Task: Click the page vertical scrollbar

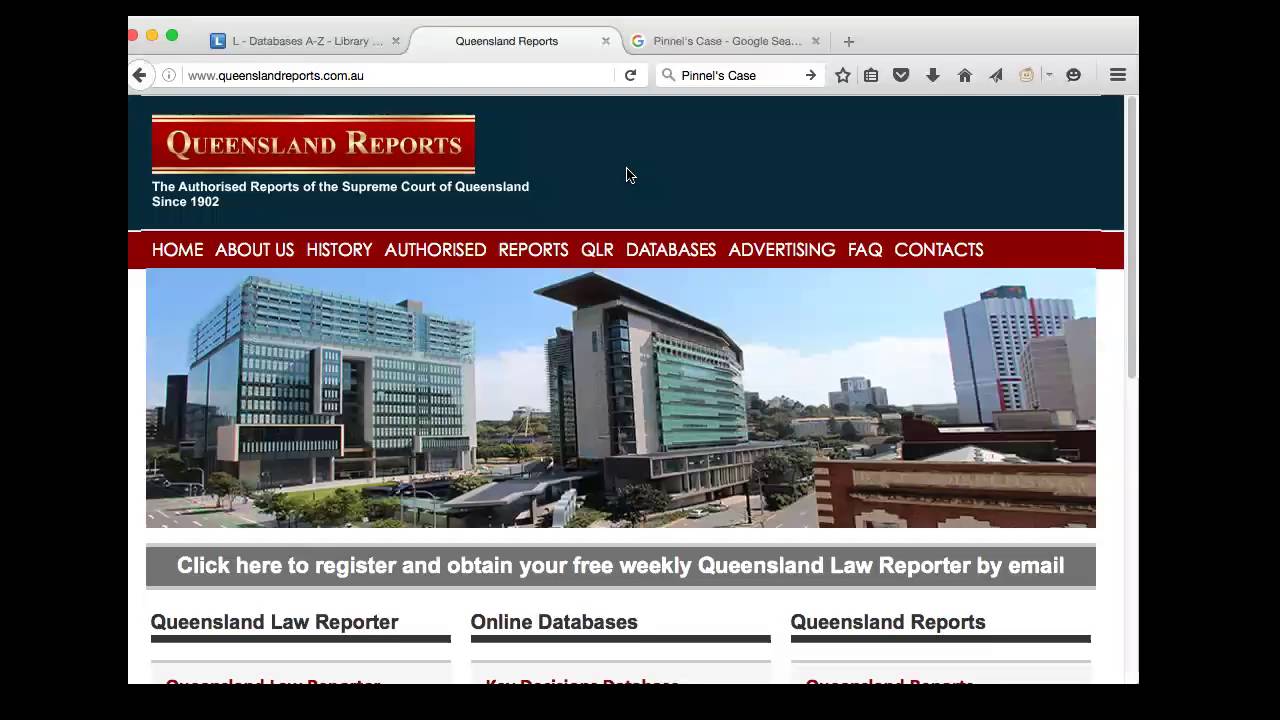Action: (1132, 238)
